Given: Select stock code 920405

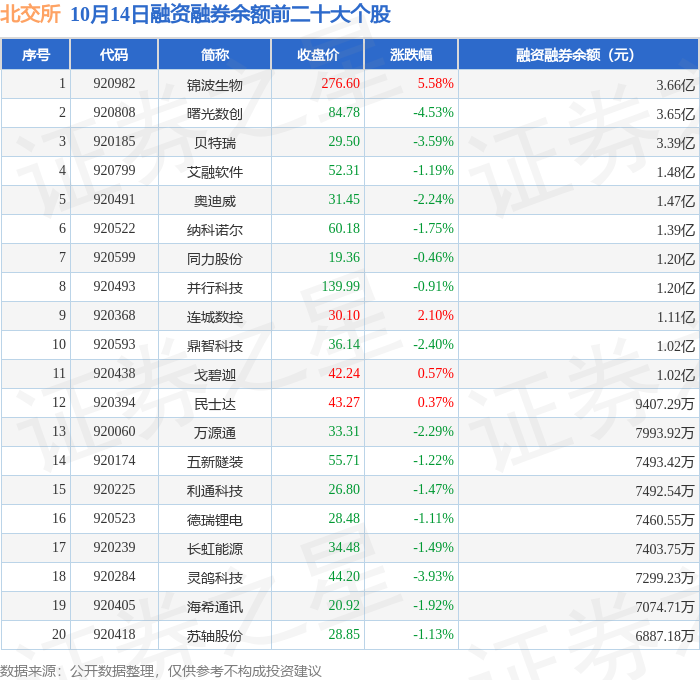Looking at the screenshot, I should tap(114, 606).
